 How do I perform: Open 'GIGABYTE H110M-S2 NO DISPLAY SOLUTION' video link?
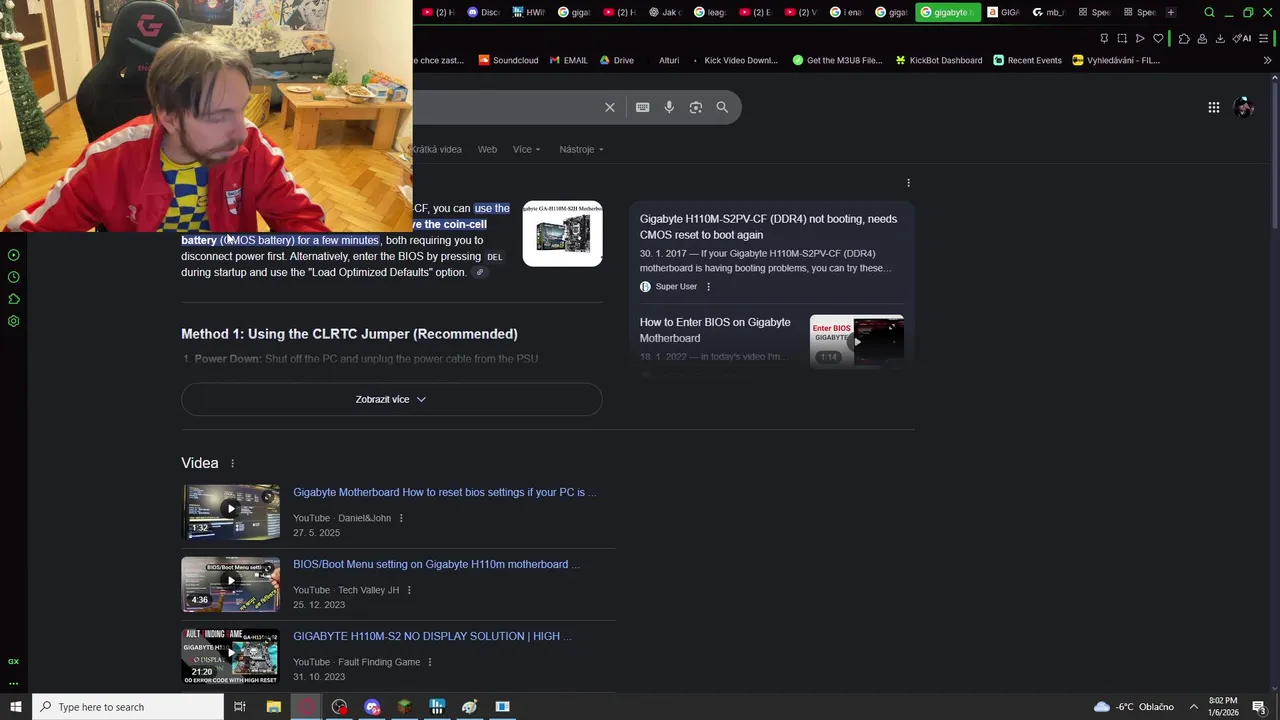(432, 636)
